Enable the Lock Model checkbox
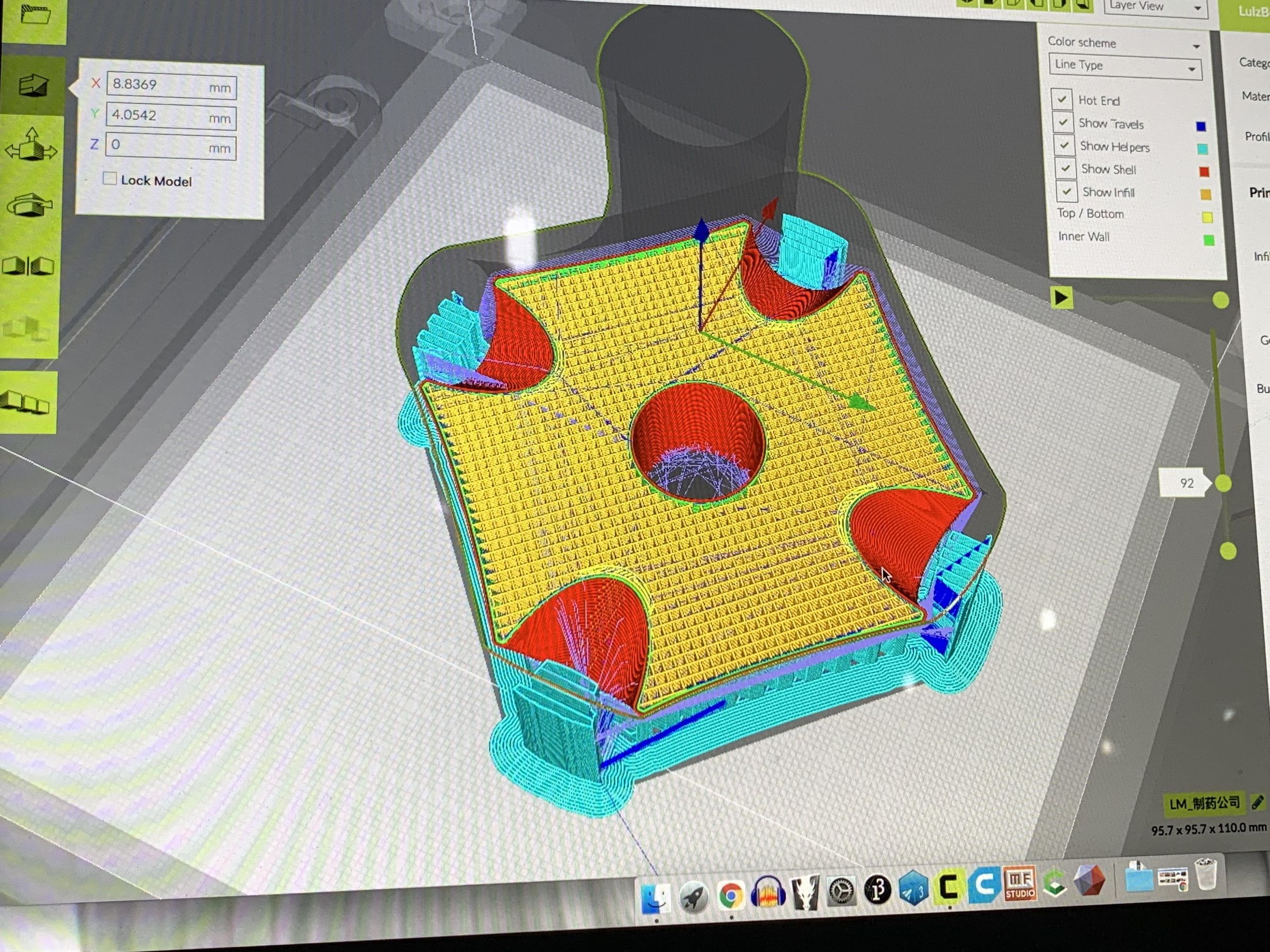This screenshot has width=1270, height=952. point(109,178)
